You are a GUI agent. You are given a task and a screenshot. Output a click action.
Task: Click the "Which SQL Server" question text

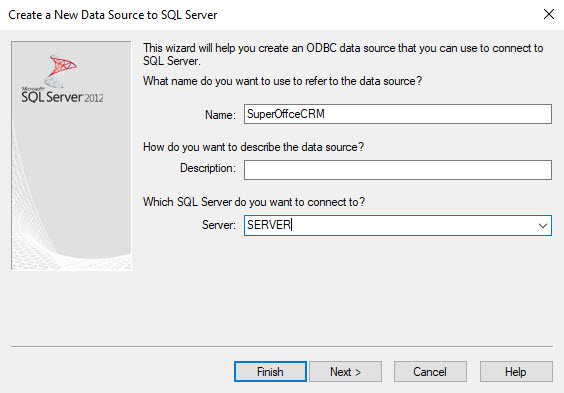(254, 202)
